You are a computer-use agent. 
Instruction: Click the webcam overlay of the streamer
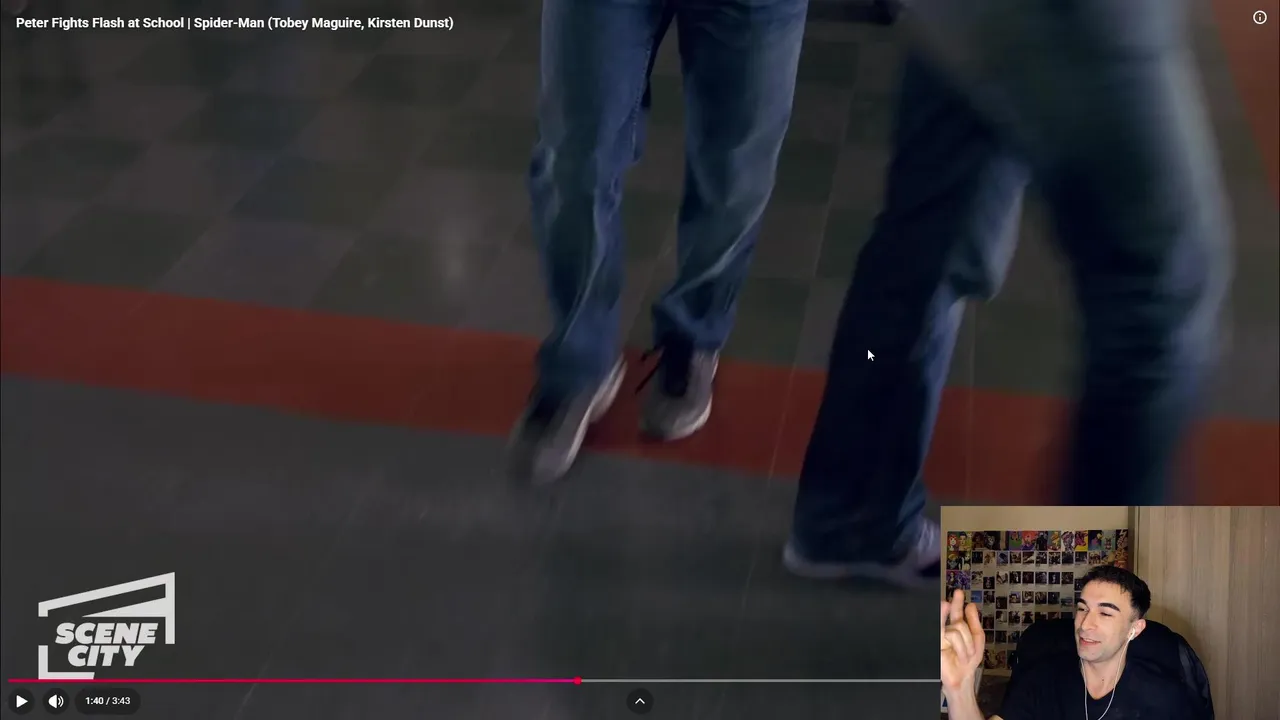pos(1110,613)
